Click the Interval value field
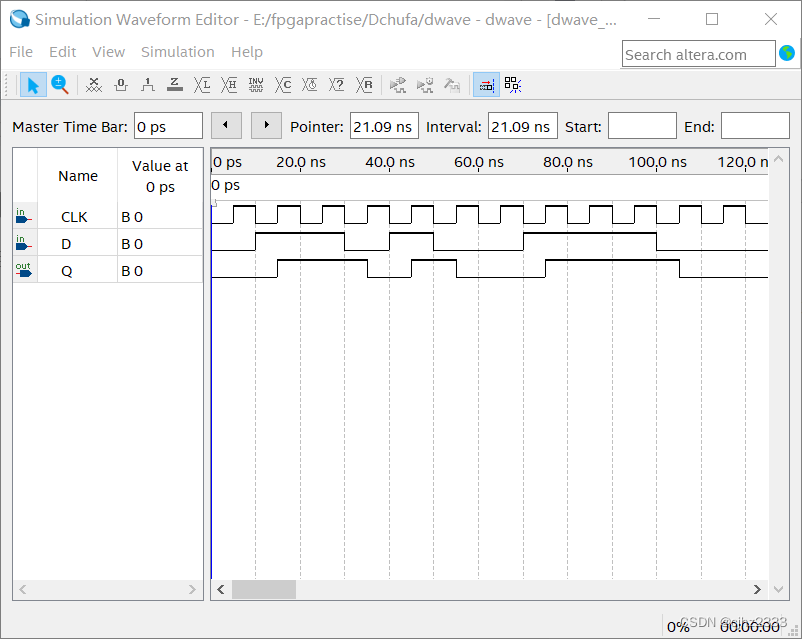This screenshot has width=802, height=639. [522, 126]
